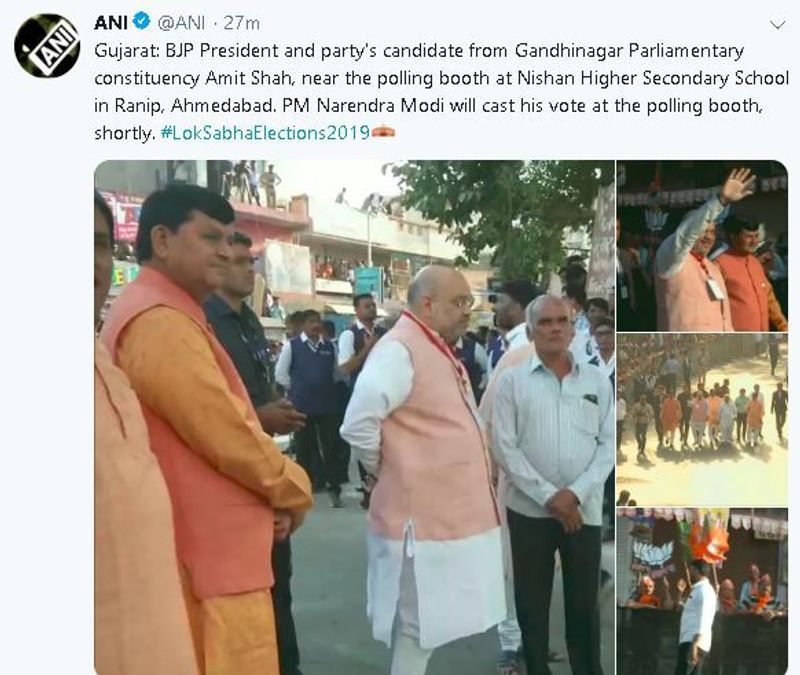The width and height of the screenshot is (800, 675).
Task: Click the blue verified badge
Action: tap(141, 21)
